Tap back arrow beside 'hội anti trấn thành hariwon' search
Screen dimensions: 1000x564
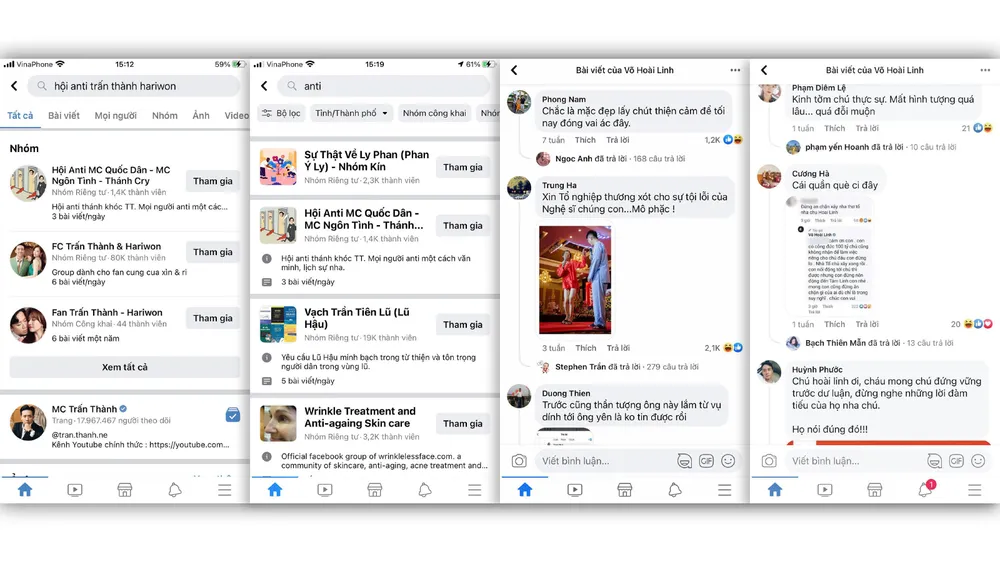14,86
